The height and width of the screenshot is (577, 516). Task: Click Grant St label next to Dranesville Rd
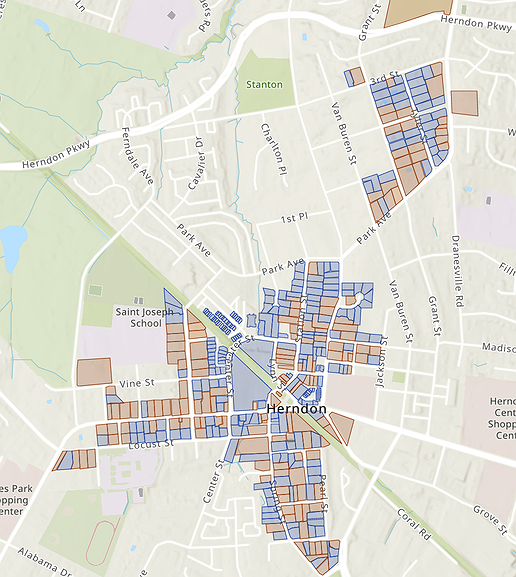click(x=434, y=316)
